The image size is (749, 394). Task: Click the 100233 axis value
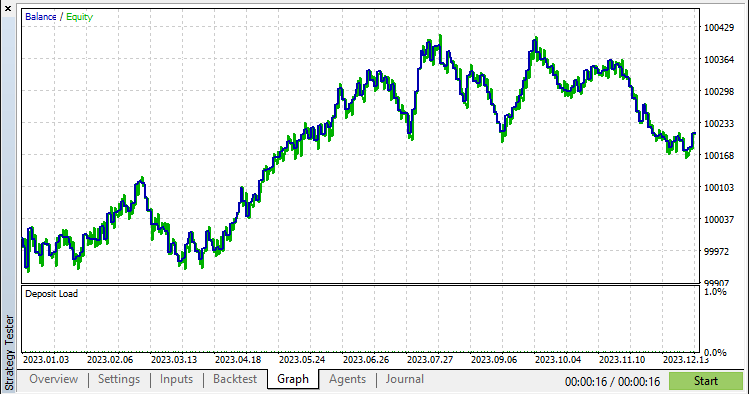719,124
